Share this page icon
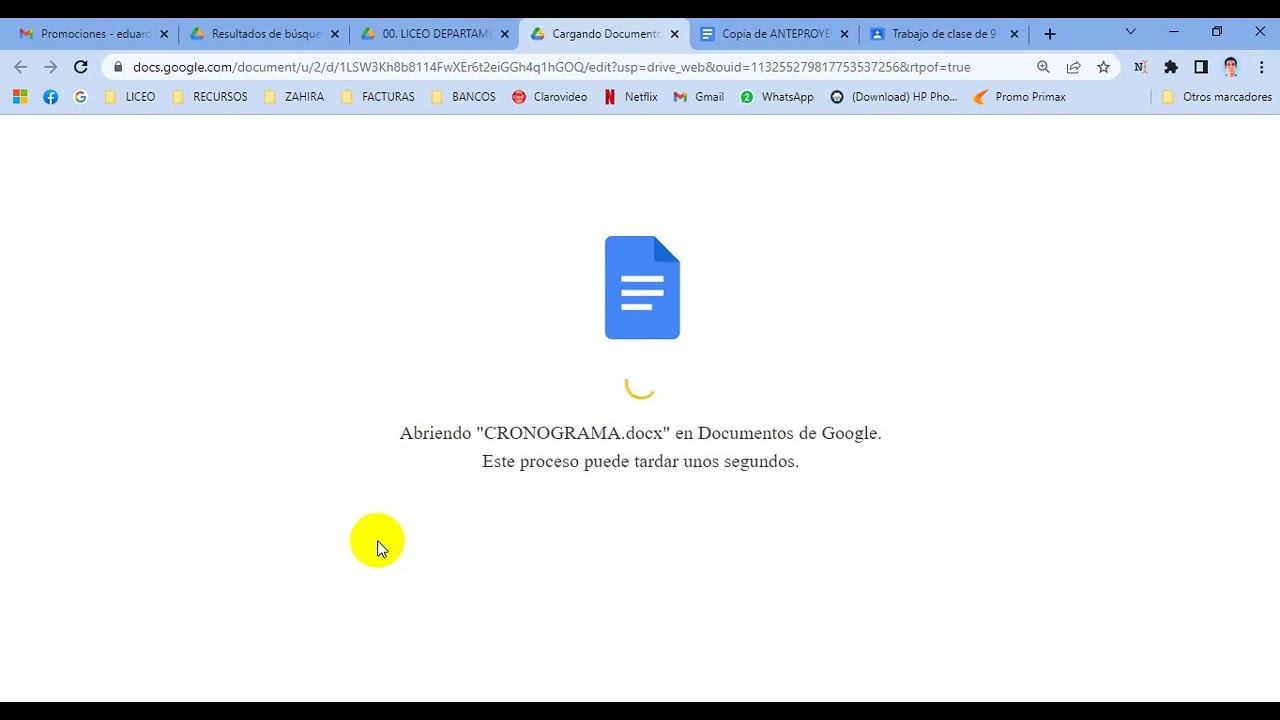This screenshot has height=720, width=1280. (1073, 67)
